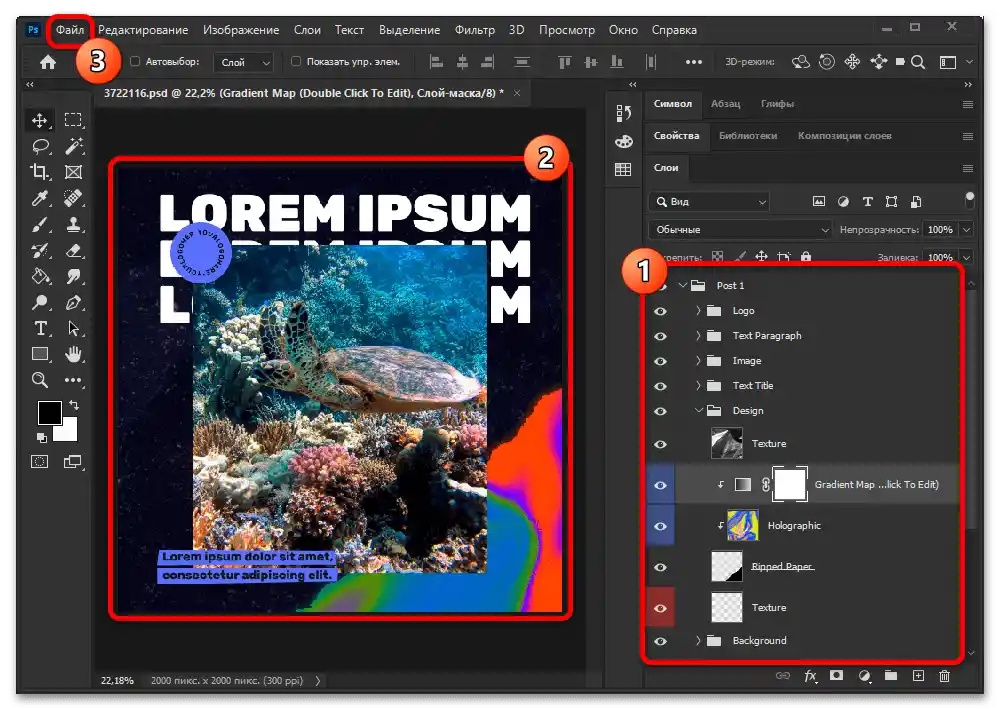
Task: Toggle visibility of Holographic layer
Action: click(660, 526)
